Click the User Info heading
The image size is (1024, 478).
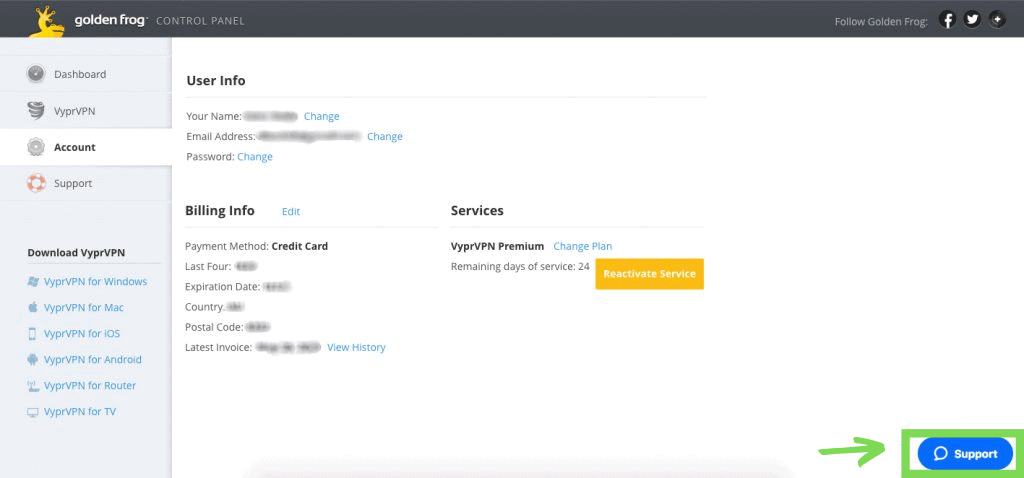pyautogui.click(x=216, y=80)
